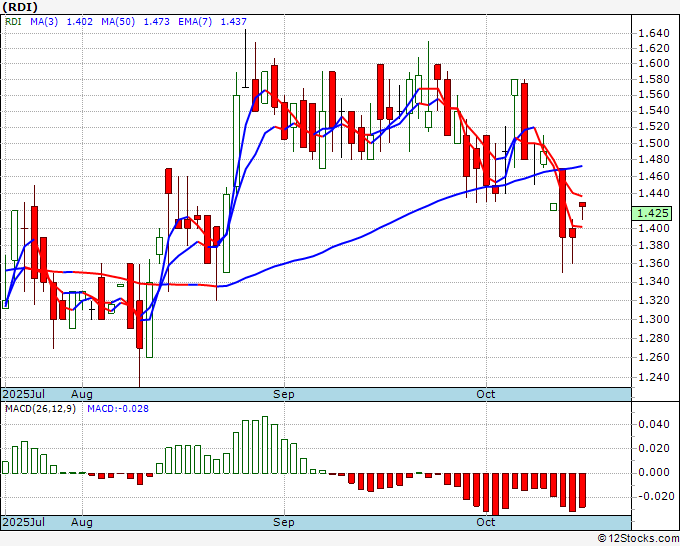The height and width of the screenshot is (546, 680).
Task: Click the 1.320 price axis label
Action: pyautogui.click(x=654, y=300)
